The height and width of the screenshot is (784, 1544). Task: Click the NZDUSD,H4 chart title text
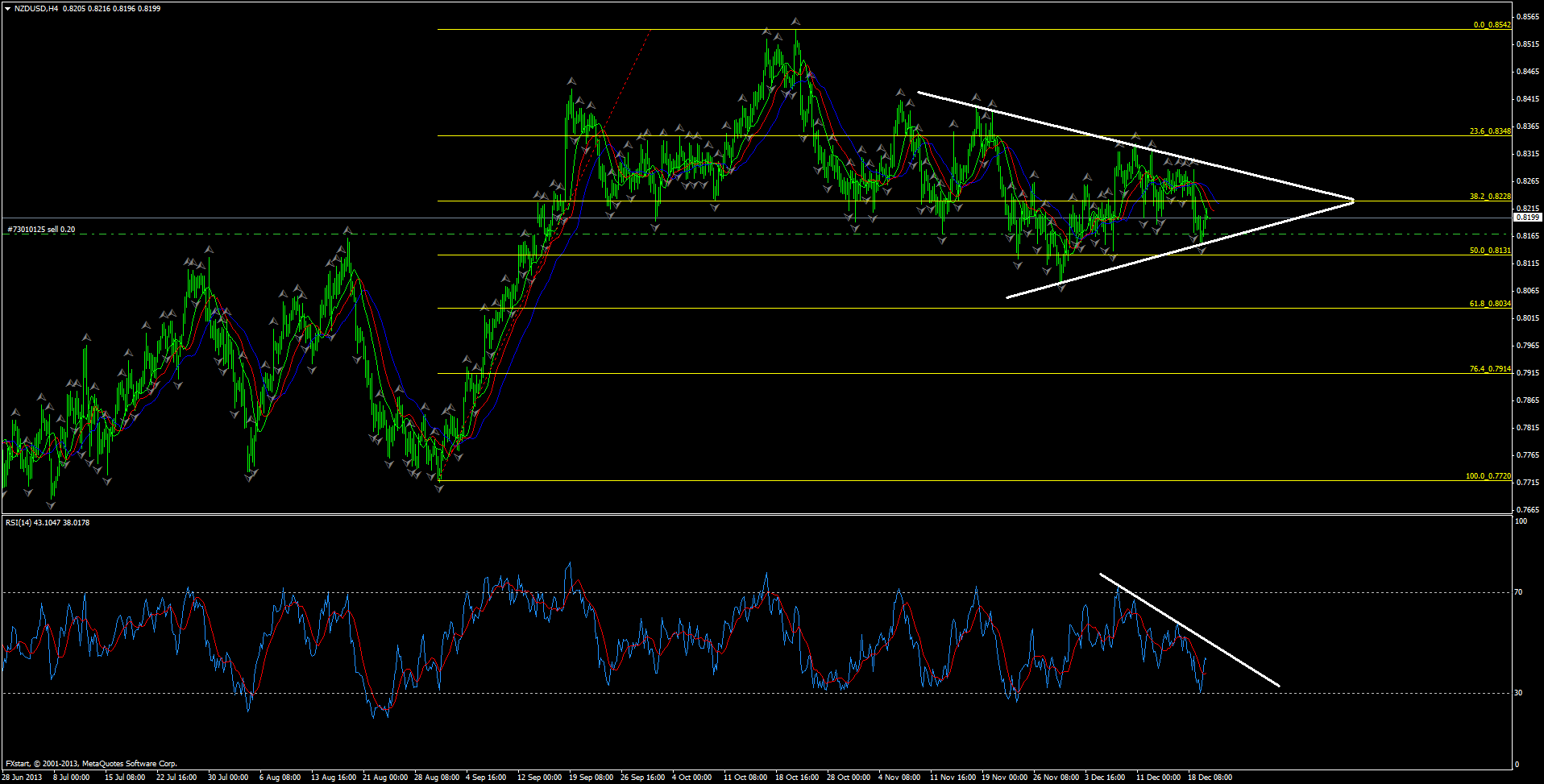pos(36,9)
